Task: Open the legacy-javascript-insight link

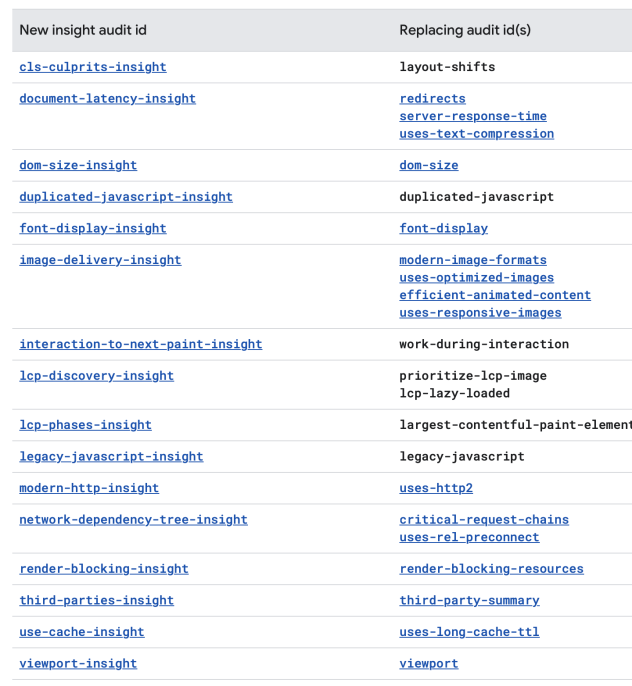Action: tap(111, 457)
